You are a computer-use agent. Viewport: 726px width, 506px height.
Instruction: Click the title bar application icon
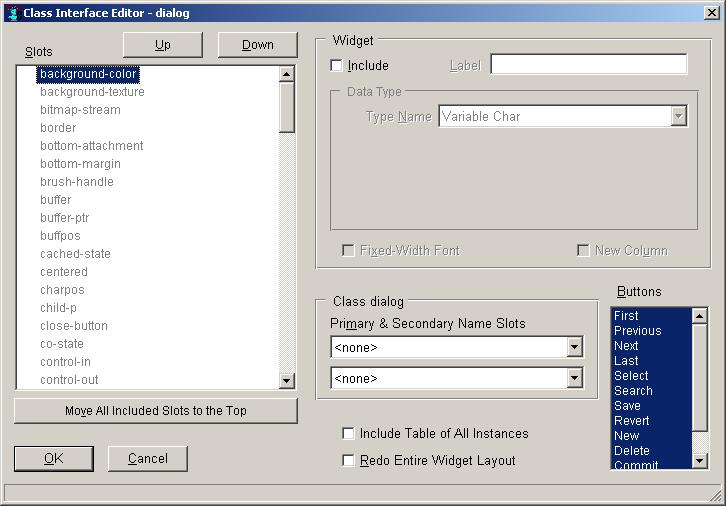pyautogui.click(x=12, y=13)
